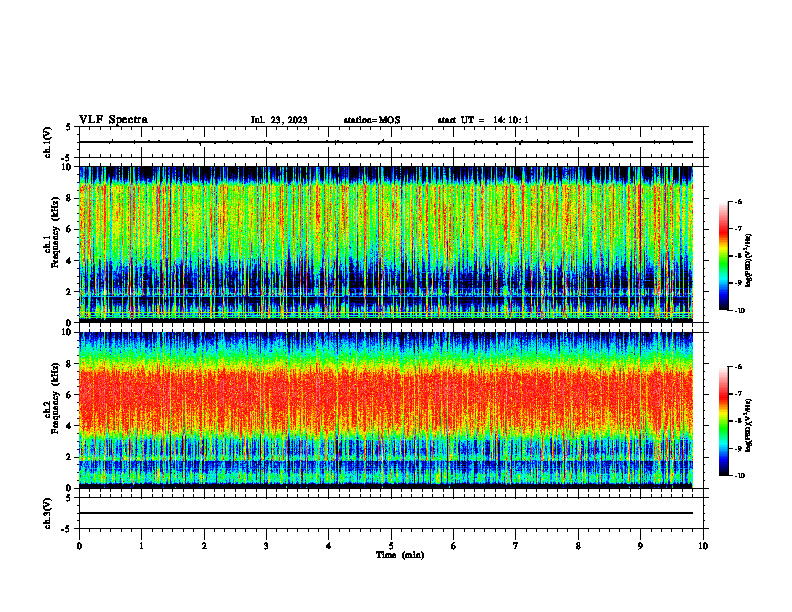This screenshot has height=612, width=792.
Task: Click the 10 minute tick label on time axis
Action: [x=703, y=546]
